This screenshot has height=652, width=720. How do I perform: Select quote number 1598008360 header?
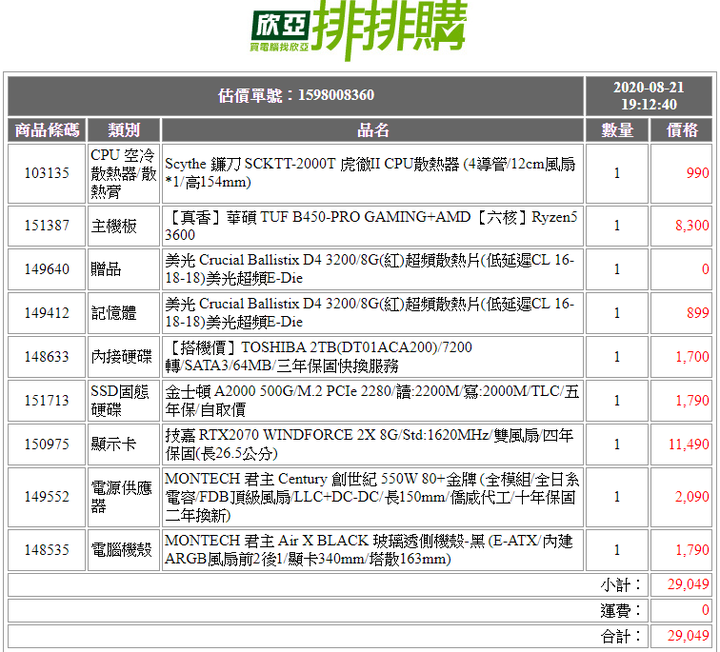[296, 96]
